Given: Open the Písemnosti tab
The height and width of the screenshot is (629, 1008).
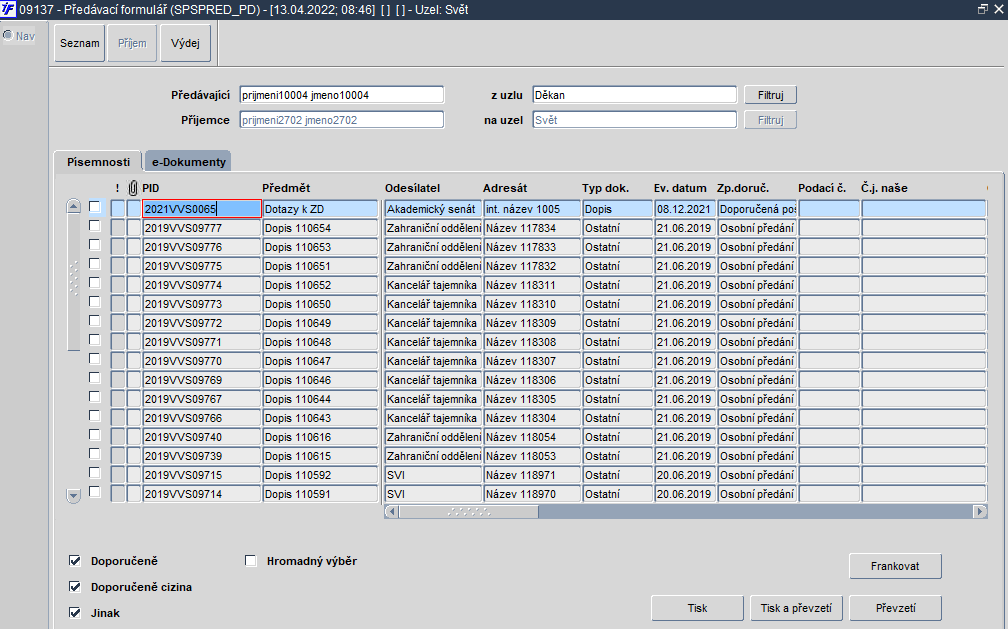Looking at the screenshot, I should click(98, 161).
